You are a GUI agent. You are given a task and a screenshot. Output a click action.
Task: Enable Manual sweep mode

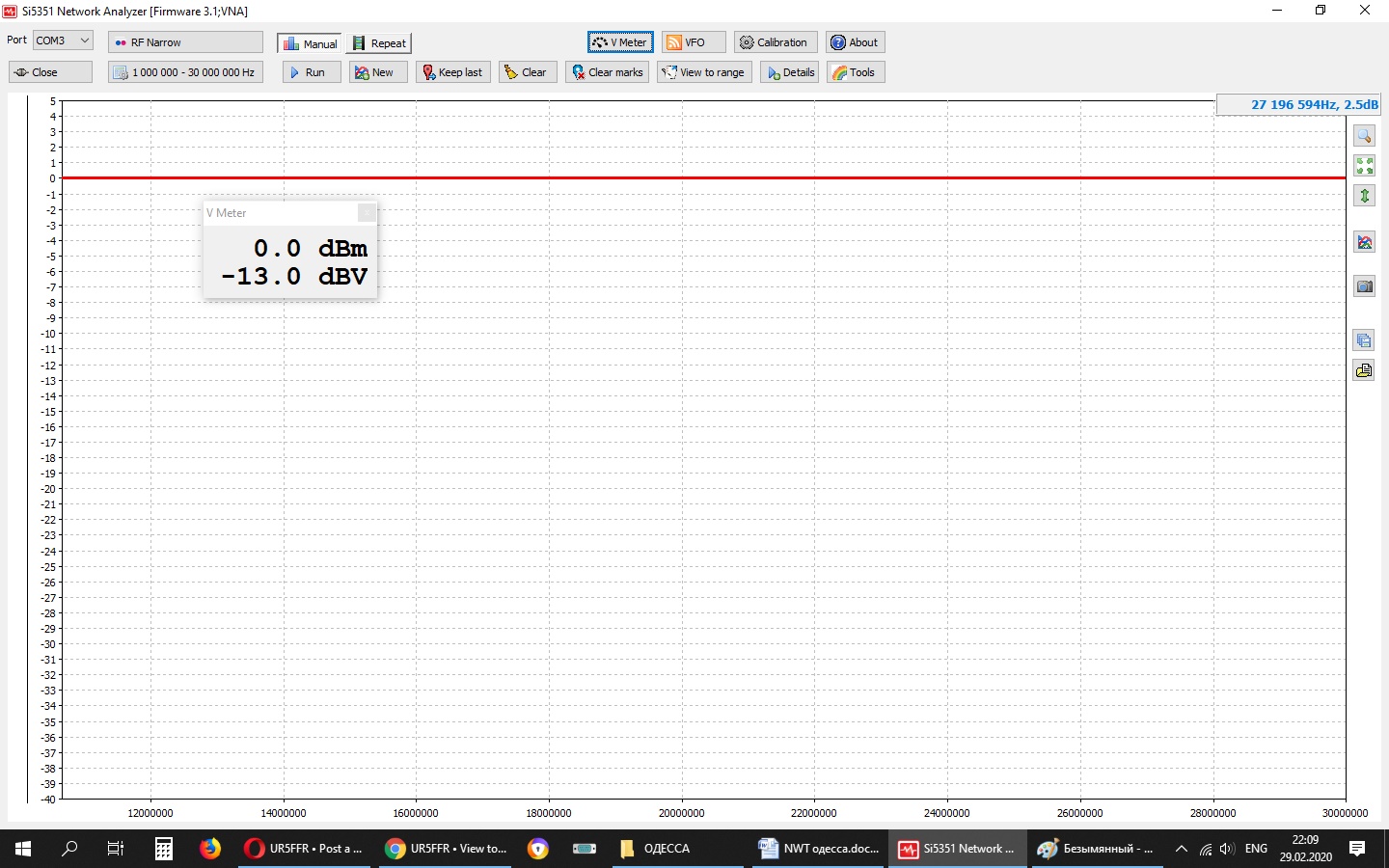coord(310,43)
